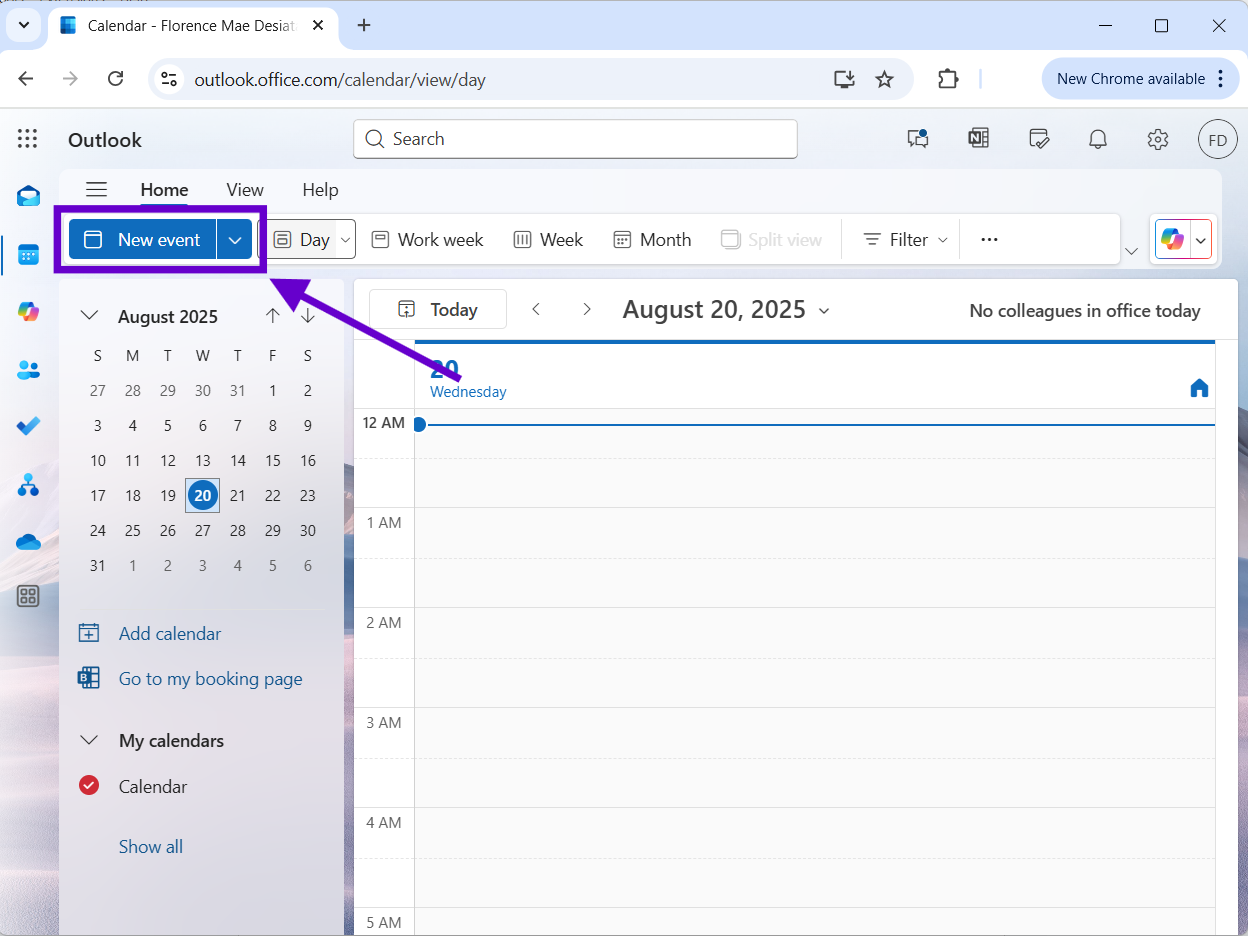Select the View ribbon tab
This screenshot has width=1248, height=936.
(x=245, y=190)
